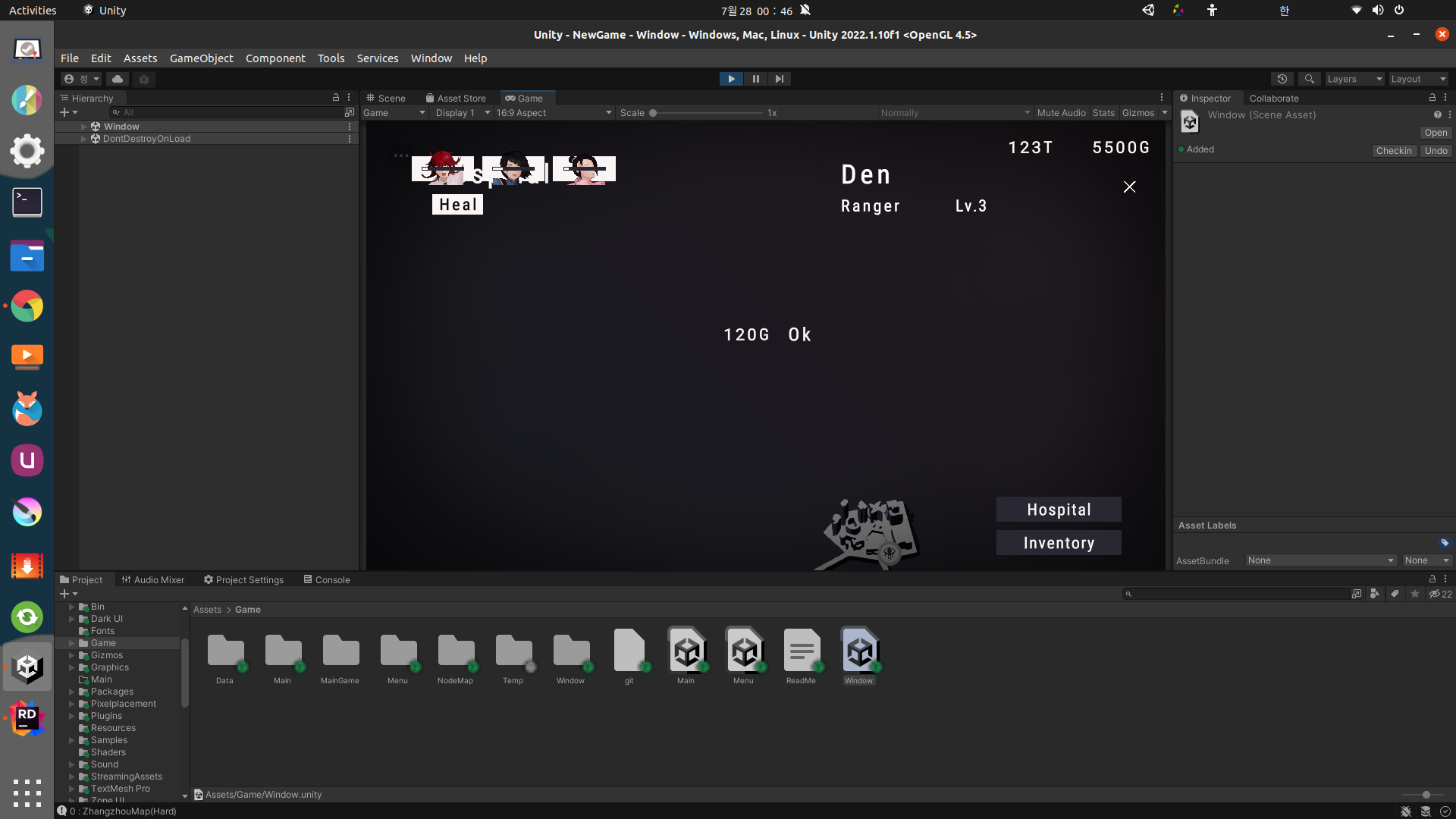Open the Services menu
The height and width of the screenshot is (819, 1456).
click(x=378, y=58)
